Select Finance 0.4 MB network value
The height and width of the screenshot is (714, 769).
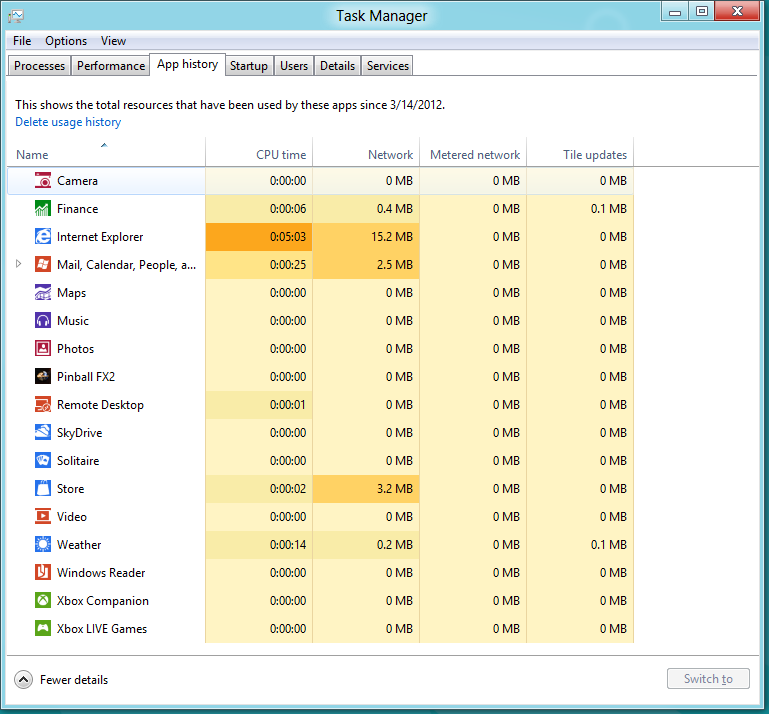(x=366, y=209)
